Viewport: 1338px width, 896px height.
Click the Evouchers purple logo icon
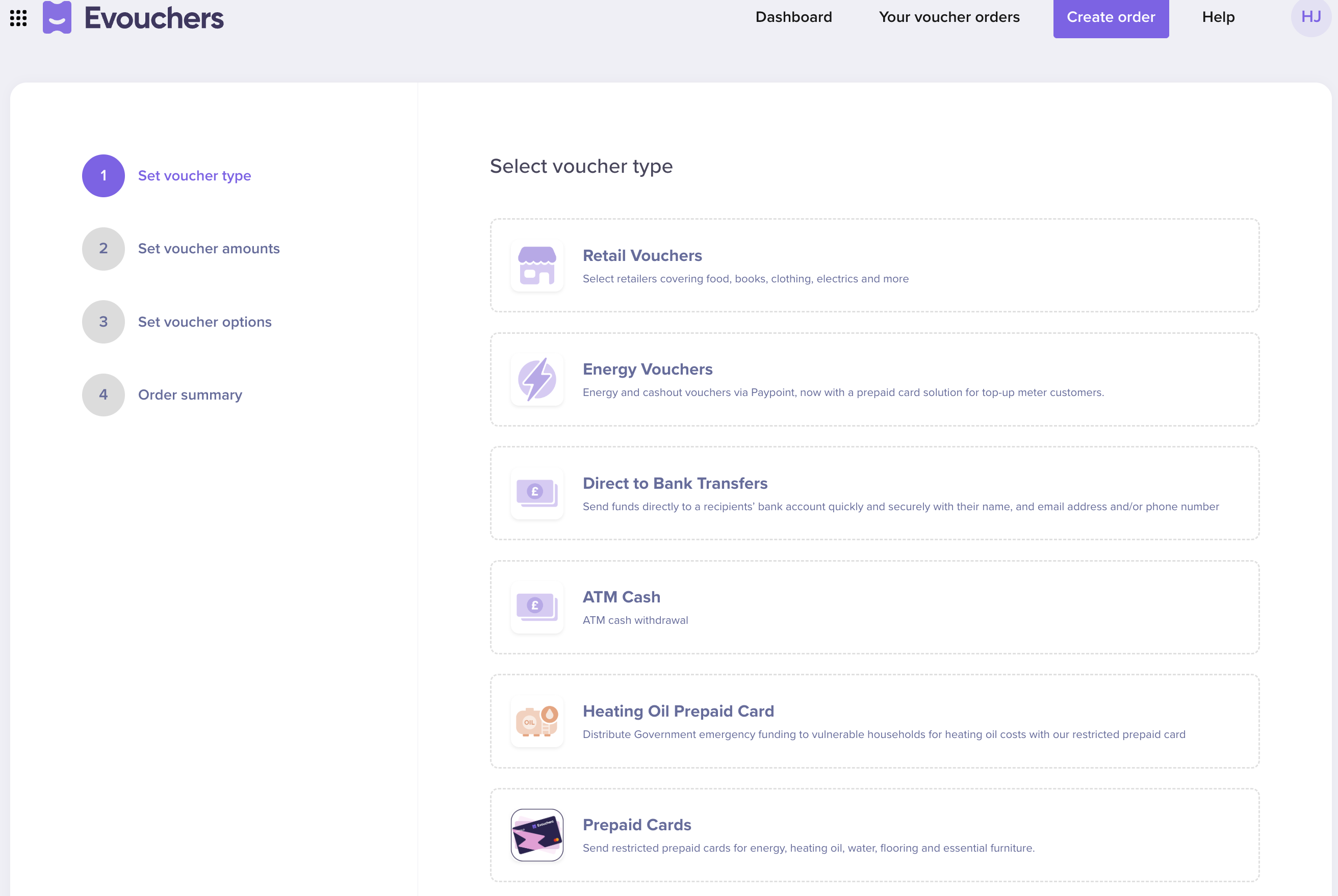pyautogui.click(x=57, y=17)
